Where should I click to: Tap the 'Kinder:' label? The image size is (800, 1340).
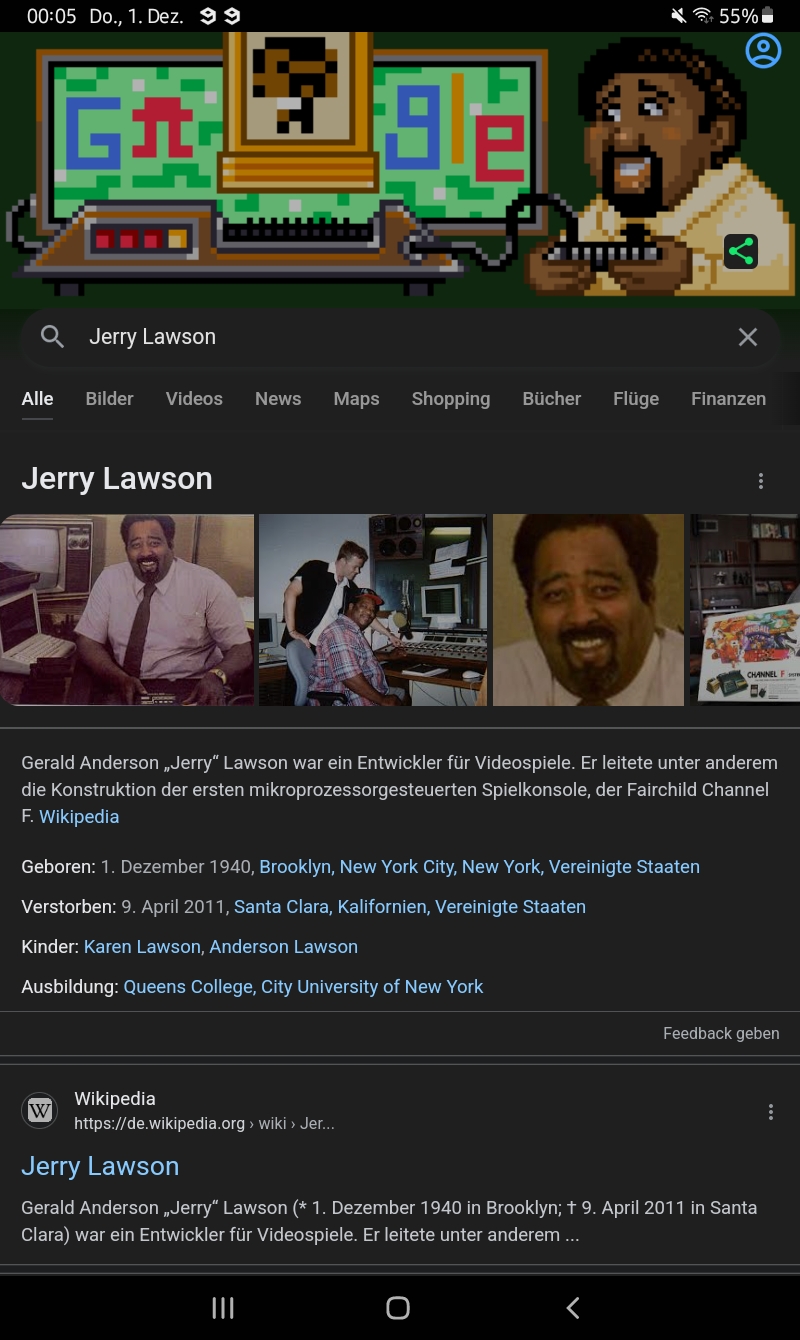point(50,947)
